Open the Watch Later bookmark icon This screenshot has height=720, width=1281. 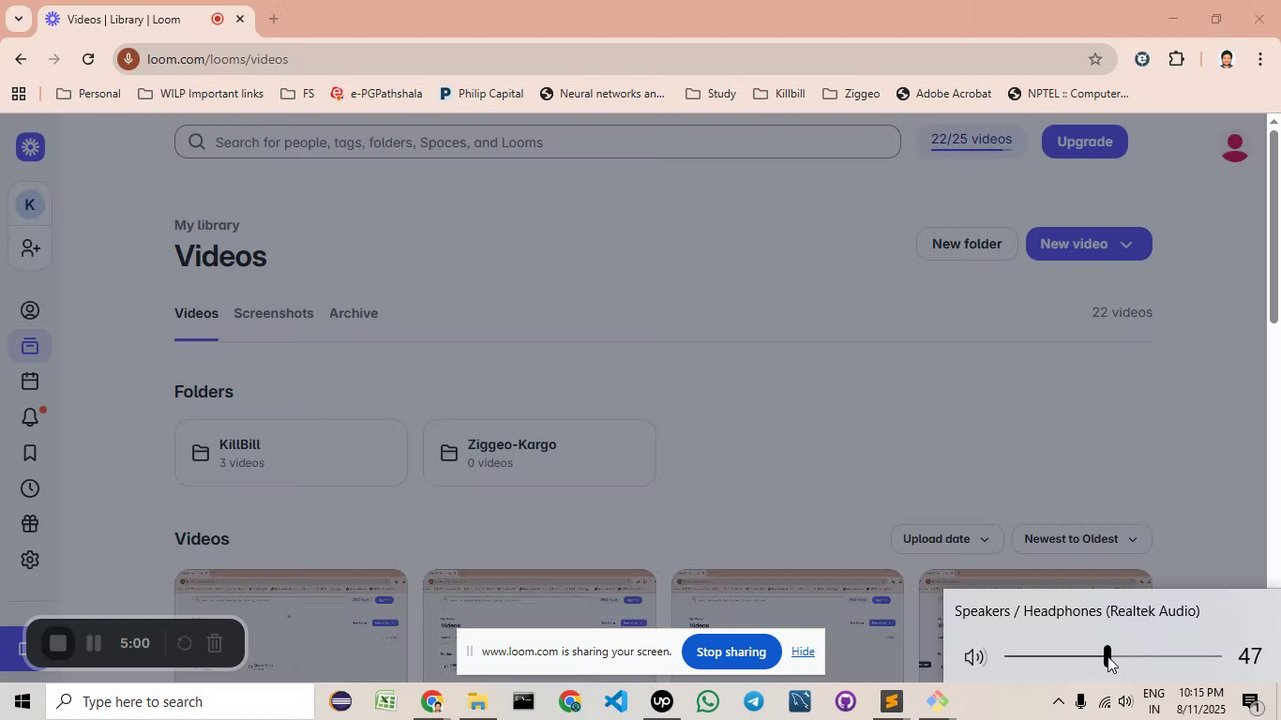click(x=30, y=453)
